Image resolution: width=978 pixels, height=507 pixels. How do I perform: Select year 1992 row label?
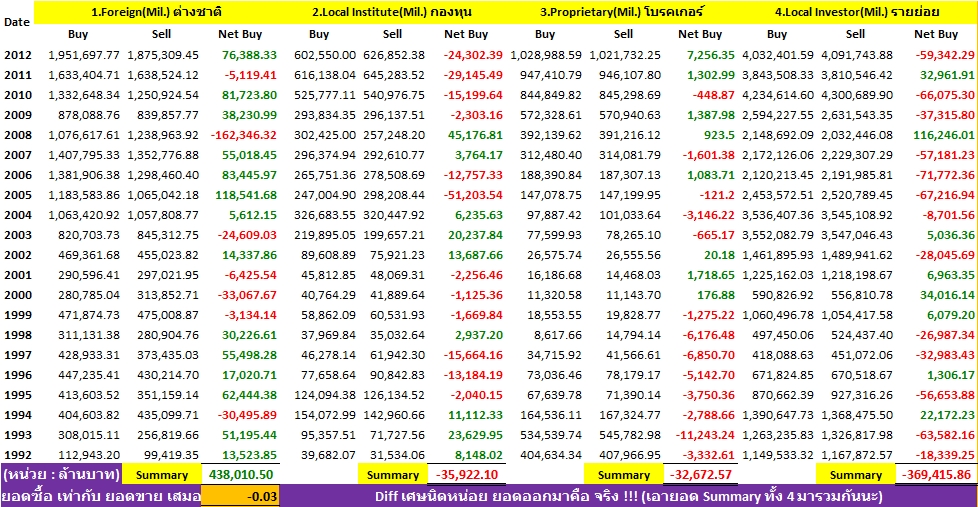coord(17,455)
